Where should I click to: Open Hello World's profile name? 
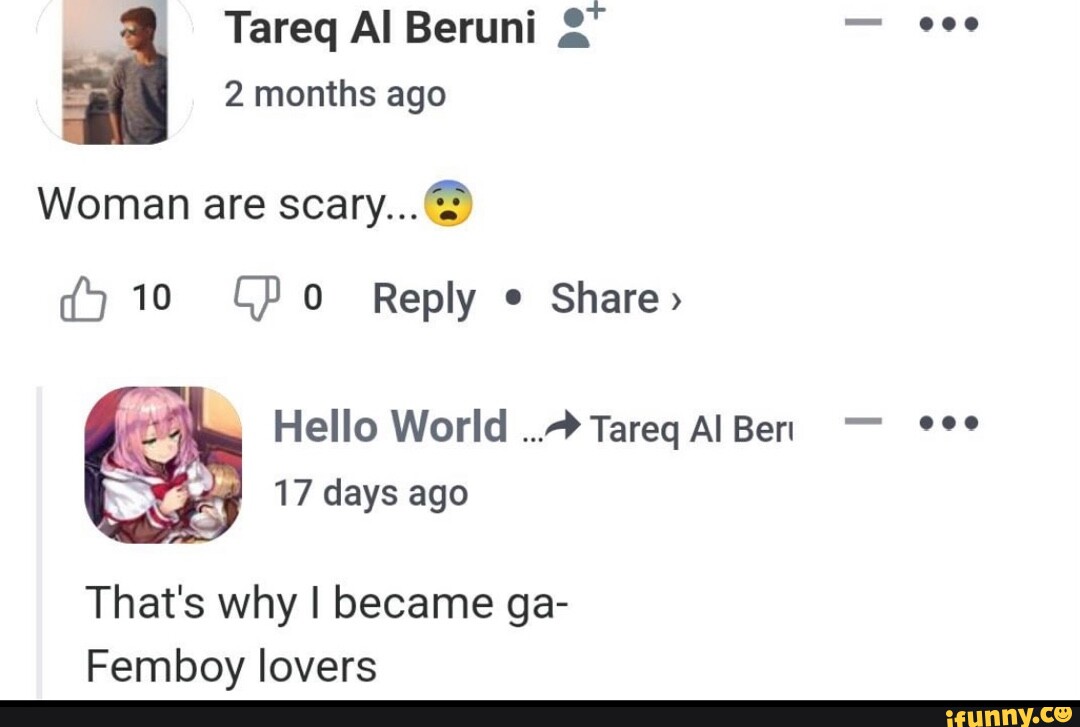click(x=390, y=427)
